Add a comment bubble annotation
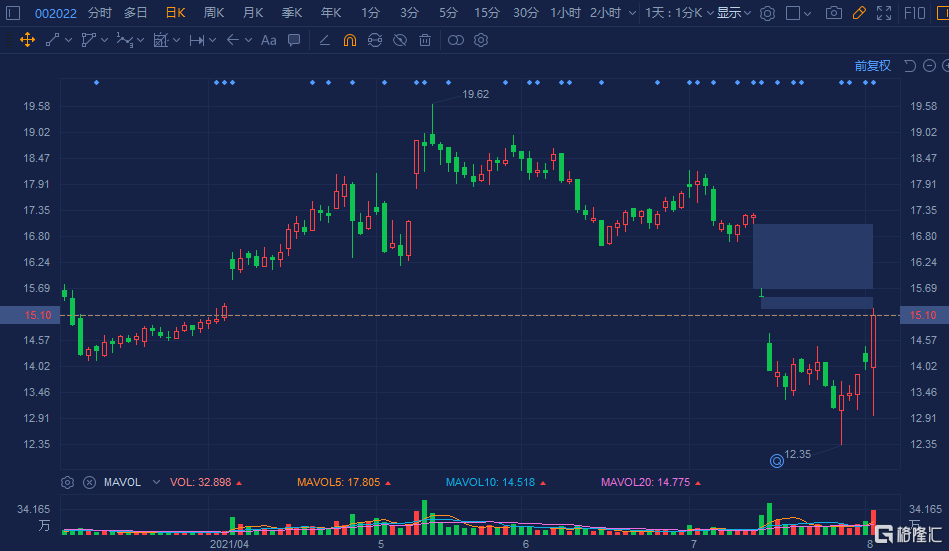 pyautogui.click(x=294, y=40)
